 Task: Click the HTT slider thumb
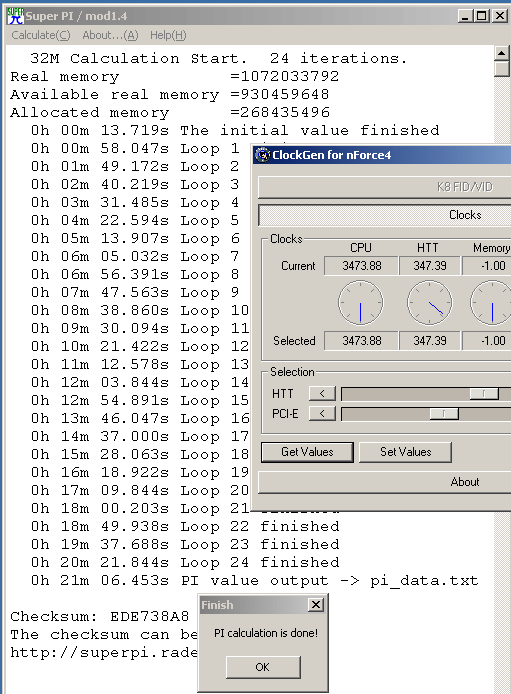[484, 393]
